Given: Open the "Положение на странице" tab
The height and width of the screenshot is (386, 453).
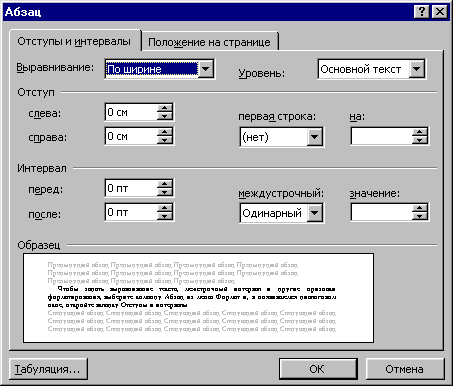Looking at the screenshot, I should point(210,42).
